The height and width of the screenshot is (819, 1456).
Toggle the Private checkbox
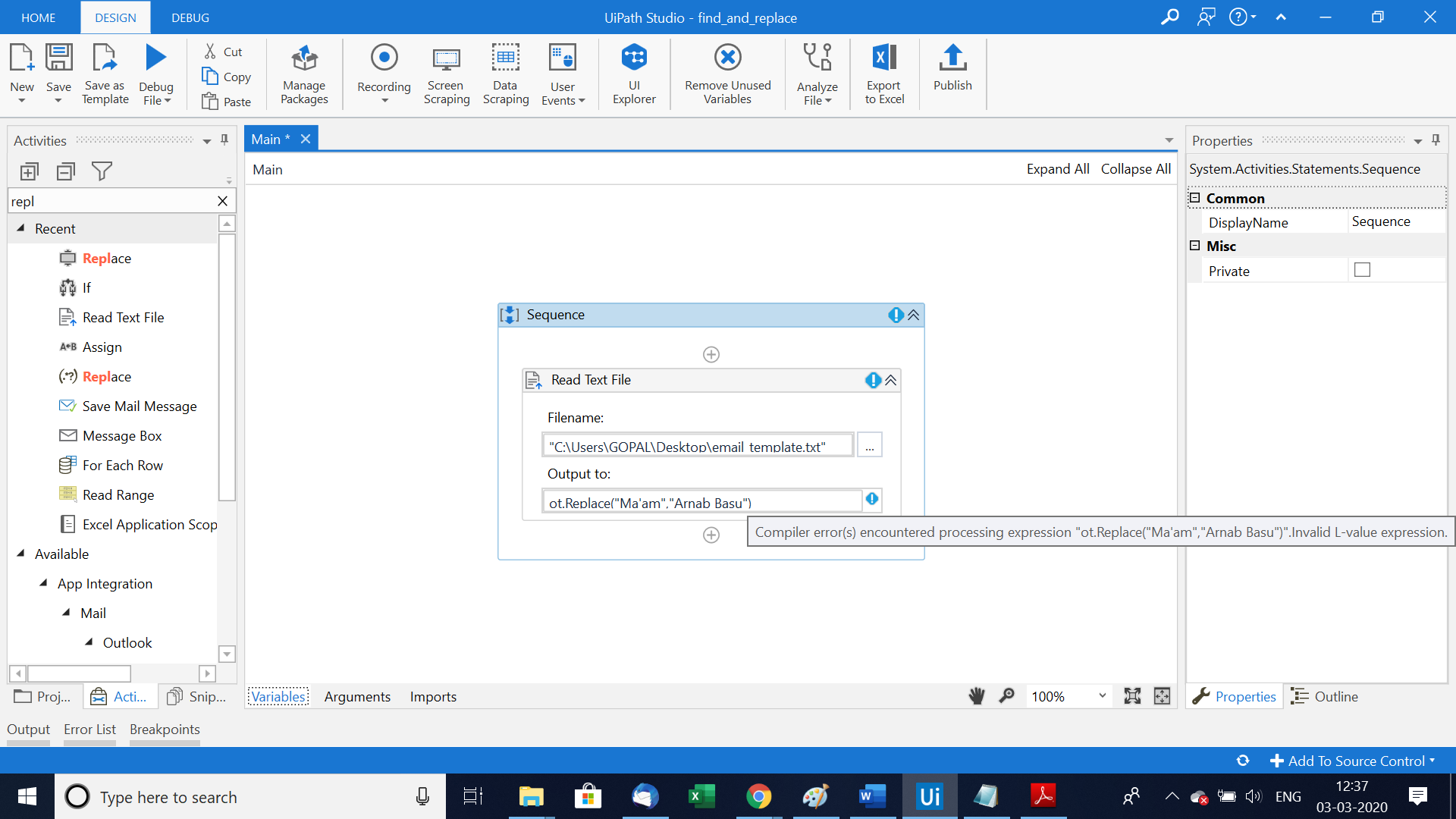pos(1362,270)
